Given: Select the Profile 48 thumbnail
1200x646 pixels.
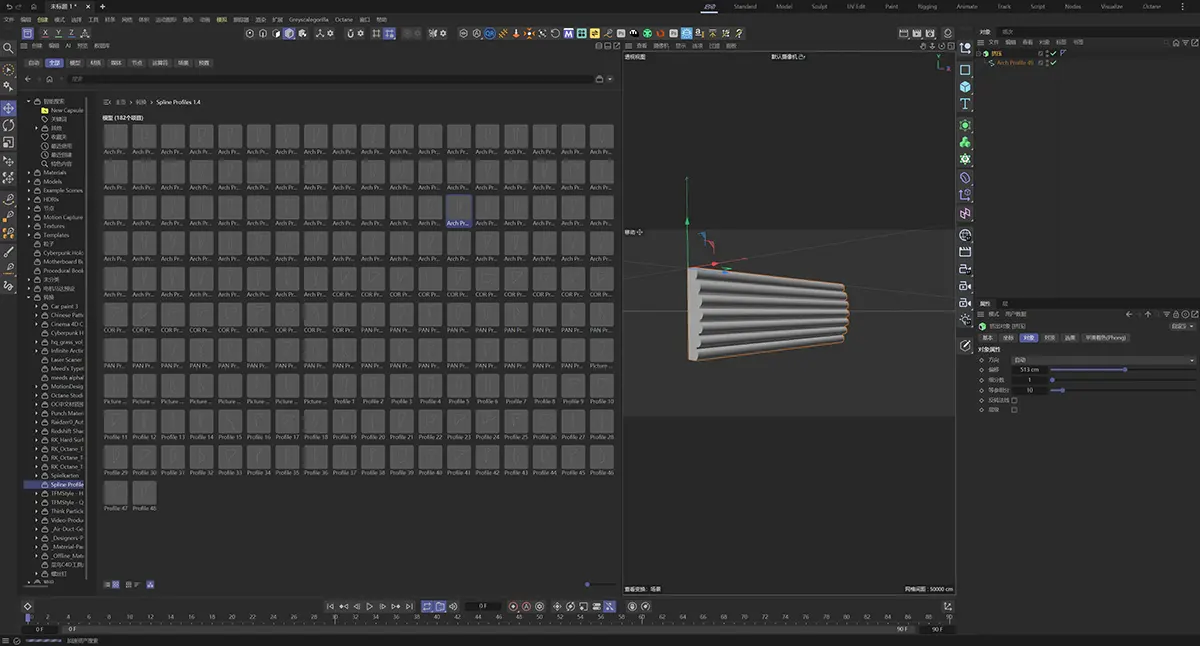Looking at the screenshot, I should pos(145,493).
